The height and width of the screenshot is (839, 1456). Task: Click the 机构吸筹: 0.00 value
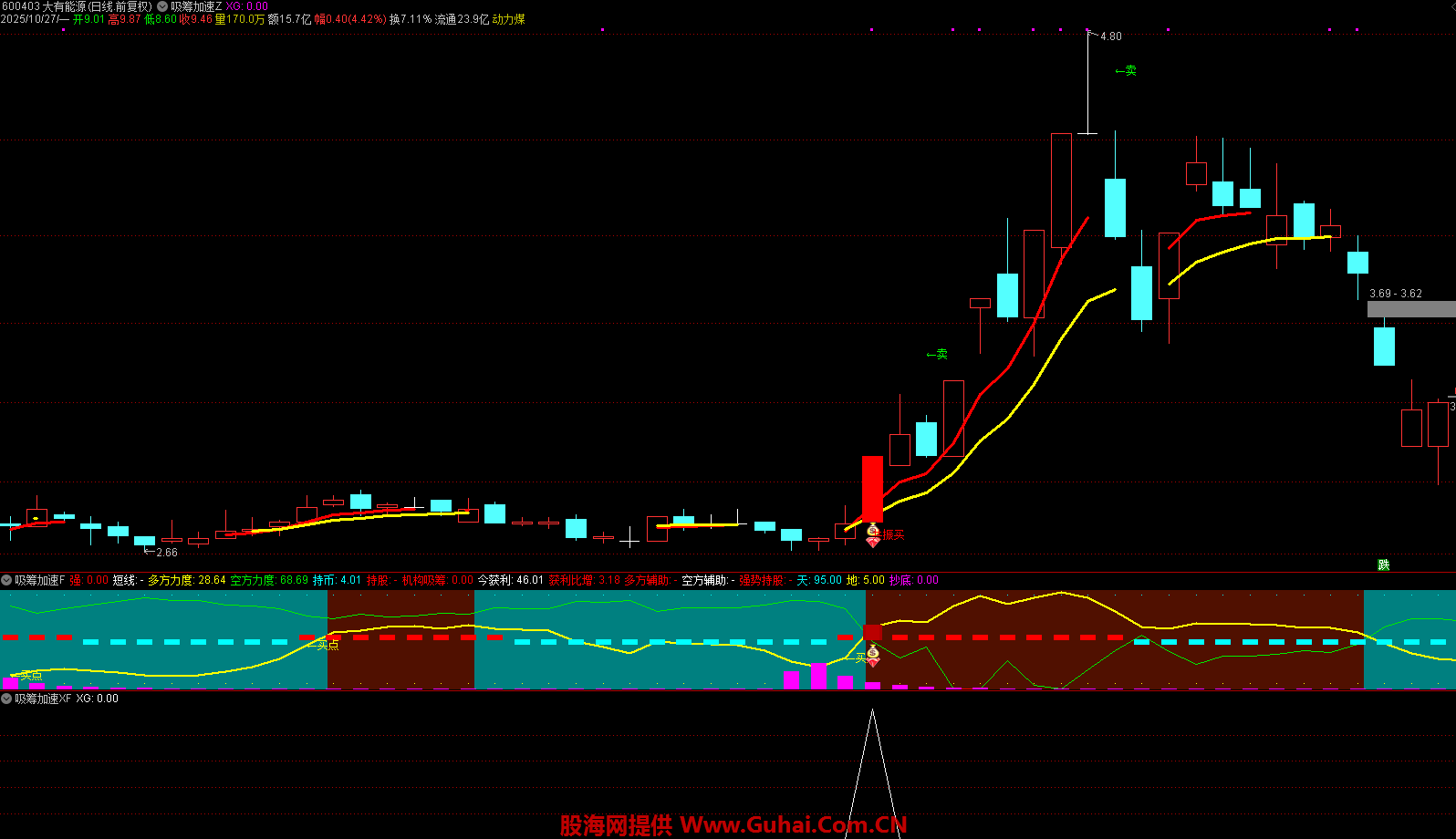(x=438, y=580)
